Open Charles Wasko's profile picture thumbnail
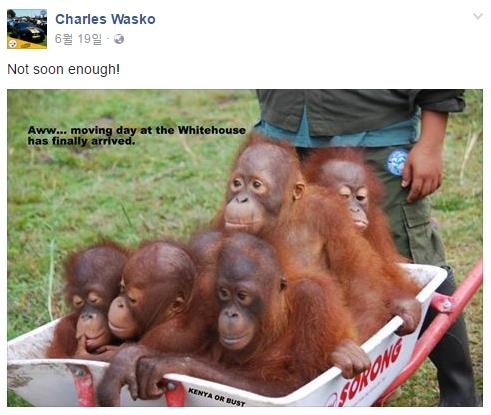491x415 pixels. (27, 29)
